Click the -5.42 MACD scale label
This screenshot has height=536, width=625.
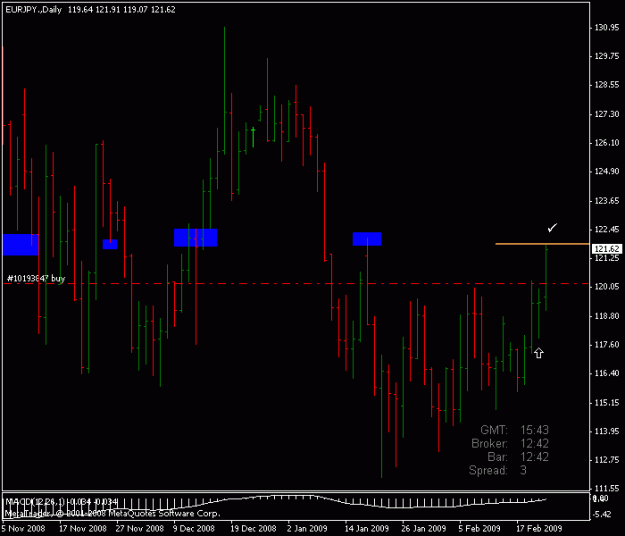point(602,514)
